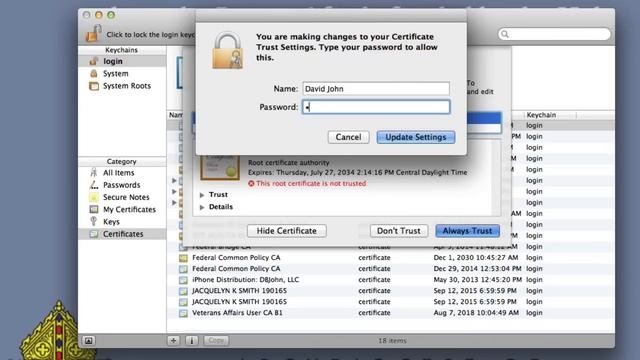Click the Update Settings button

point(416,137)
